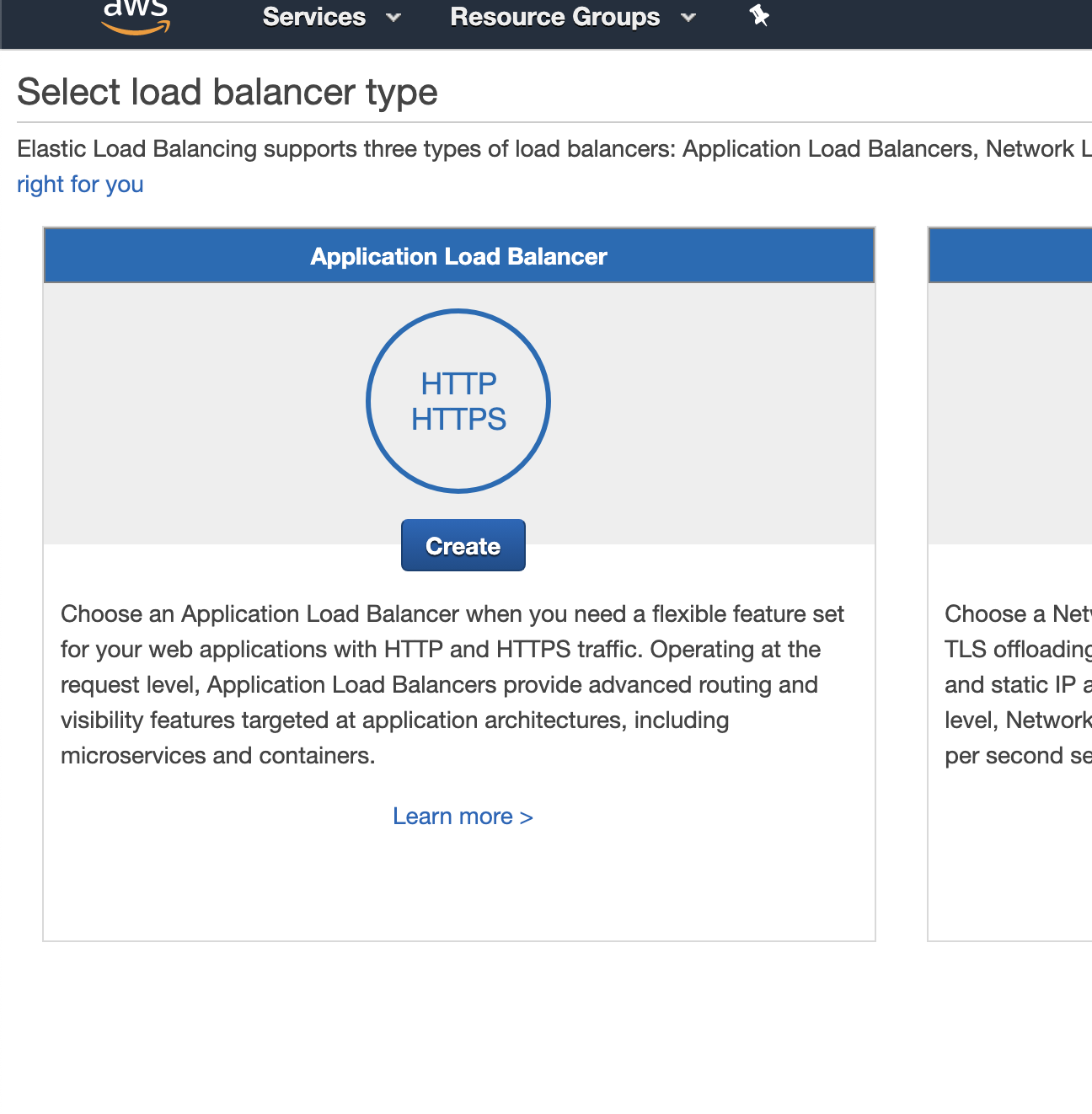Click the Application Load Balancer description paragraph
1092x1114 pixels.
(452, 684)
